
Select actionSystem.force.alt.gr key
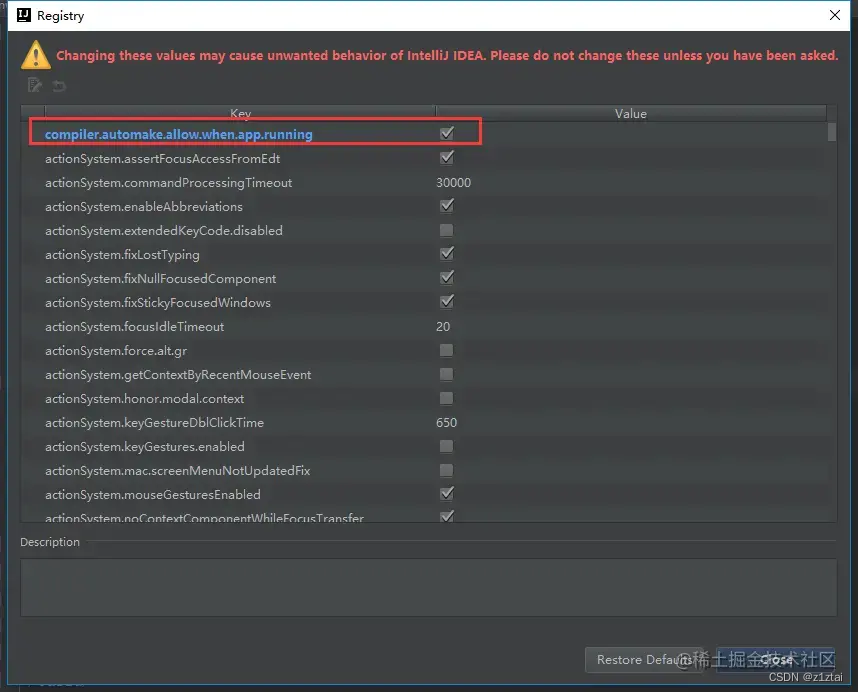(x=116, y=351)
